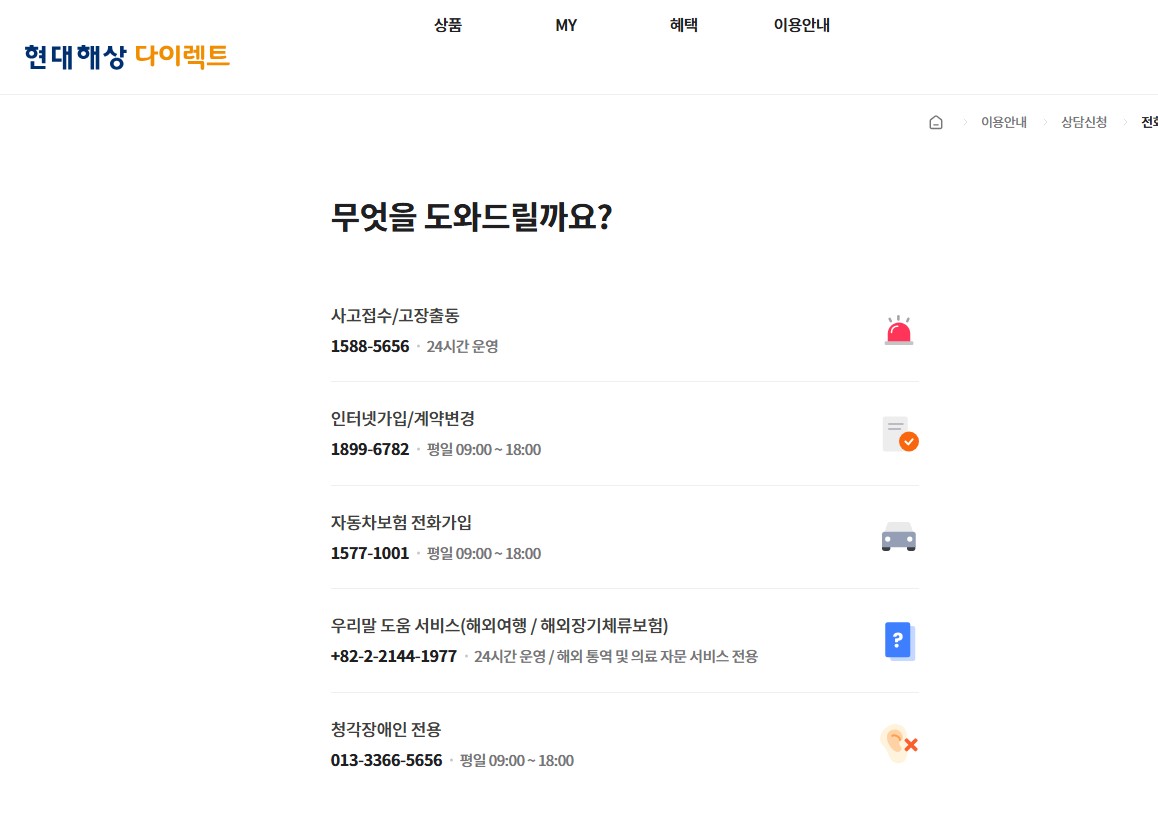Screen dimensions: 1158x815
Task: Select the car icon for 자동차보험 전화가입
Action: pos(897,537)
